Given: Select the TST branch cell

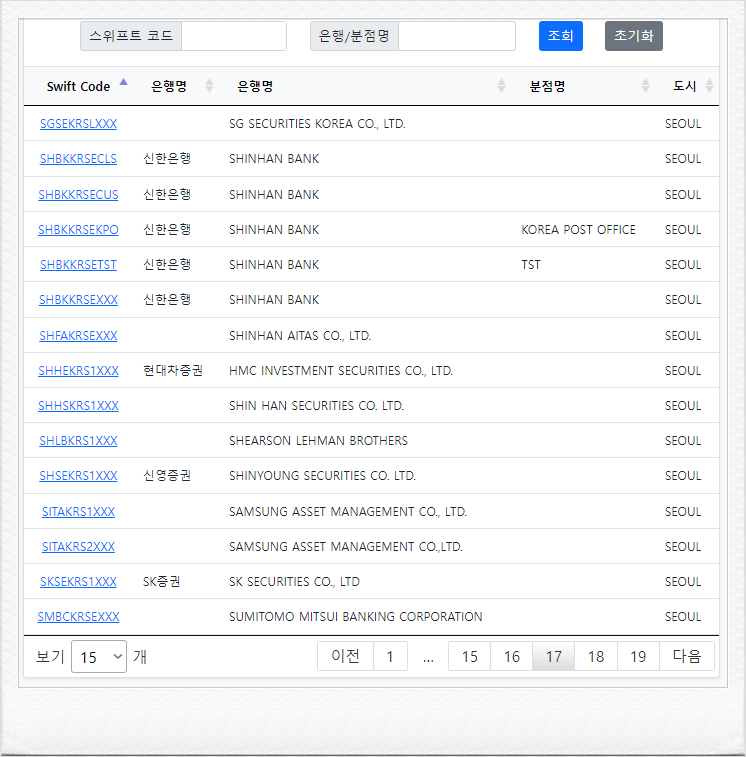Looking at the screenshot, I should tap(531, 265).
